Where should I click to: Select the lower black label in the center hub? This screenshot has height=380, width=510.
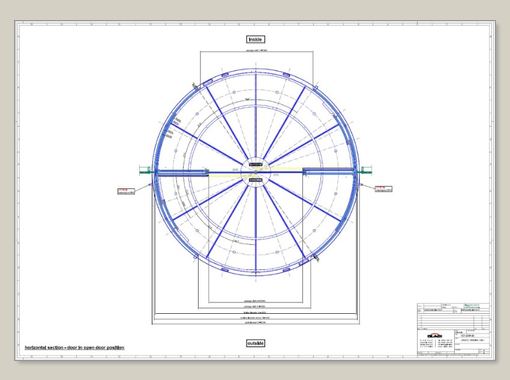256,180
